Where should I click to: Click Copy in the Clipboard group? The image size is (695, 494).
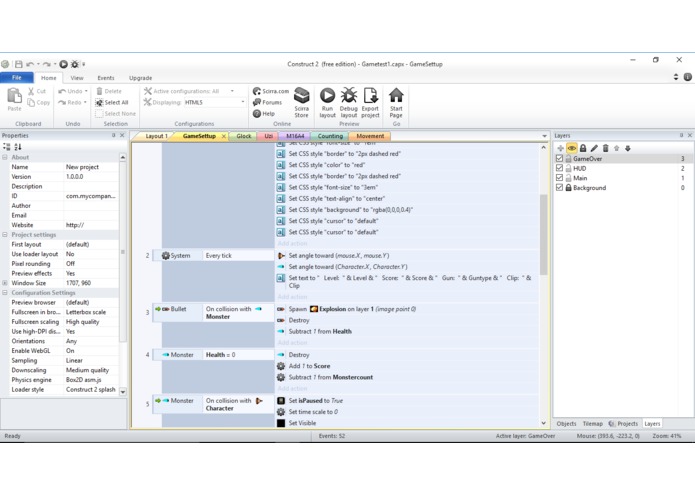tap(39, 102)
